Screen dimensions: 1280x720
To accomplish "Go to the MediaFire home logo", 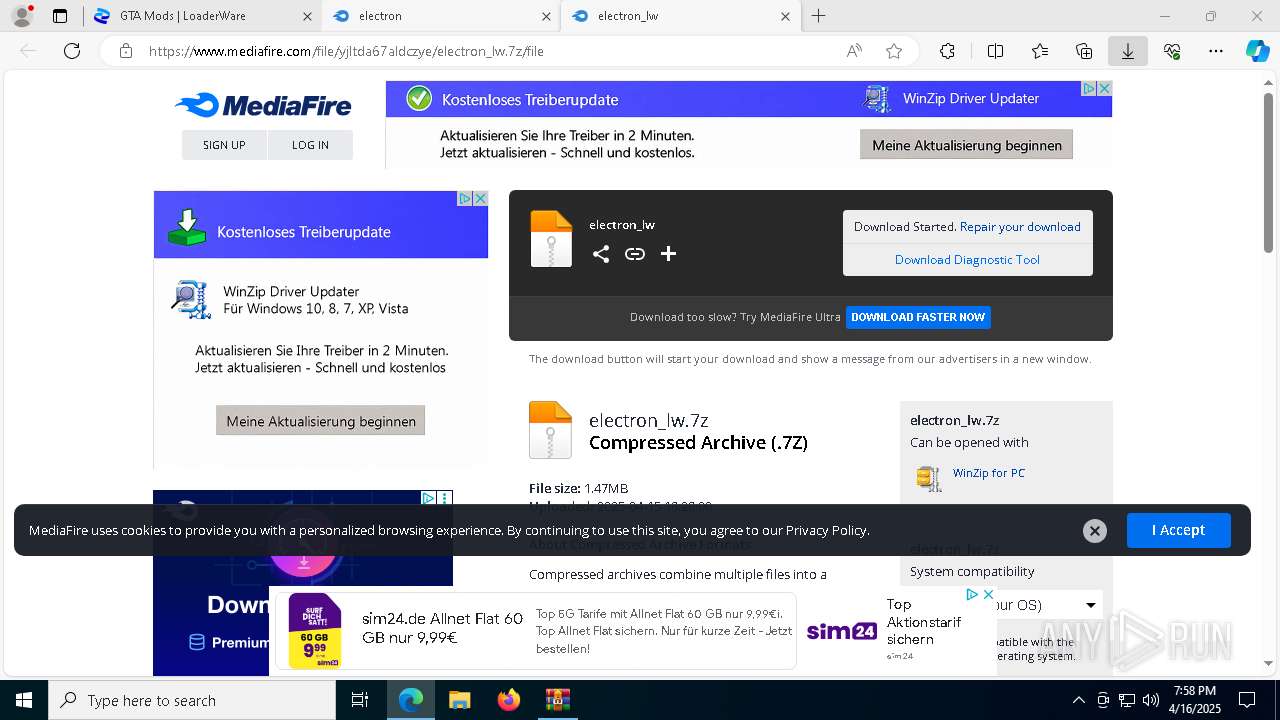I will coord(263,105).
